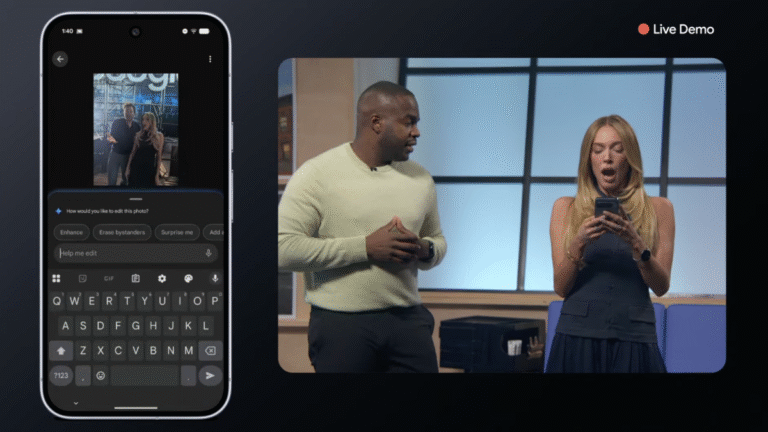Screen dimensions: 768x432
Task: Tap the C key
Action: pyautogui.click(x=118, y=351)
